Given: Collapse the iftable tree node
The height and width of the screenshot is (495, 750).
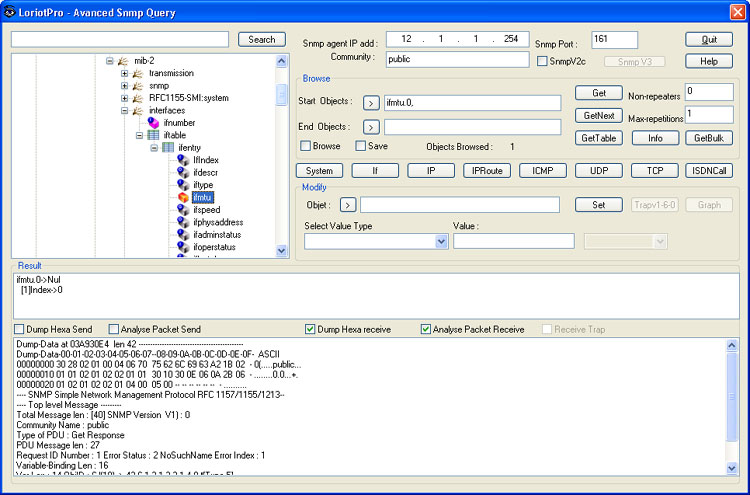Looking at the screenshot, I should pyautogui.click(x=139, y=135).
